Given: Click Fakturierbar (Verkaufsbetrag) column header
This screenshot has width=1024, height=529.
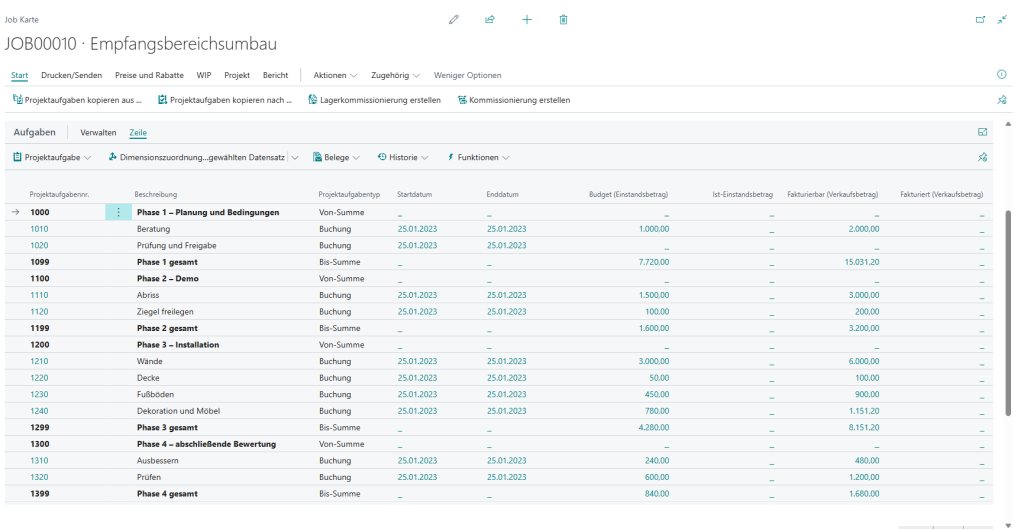Looking at the screenshot, I should point(833,195).
